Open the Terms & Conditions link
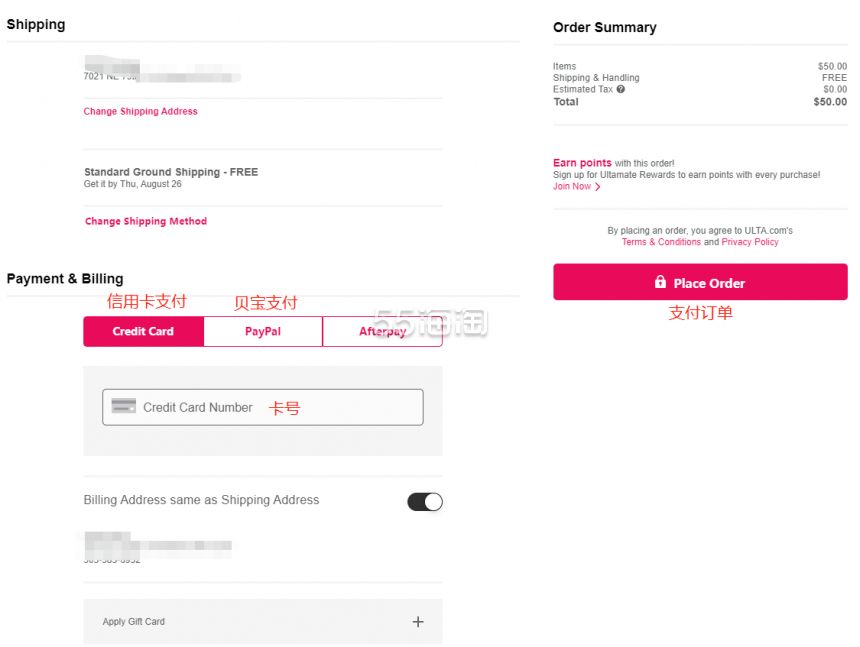The image size is (860, 647). click(x=661, y=242)
